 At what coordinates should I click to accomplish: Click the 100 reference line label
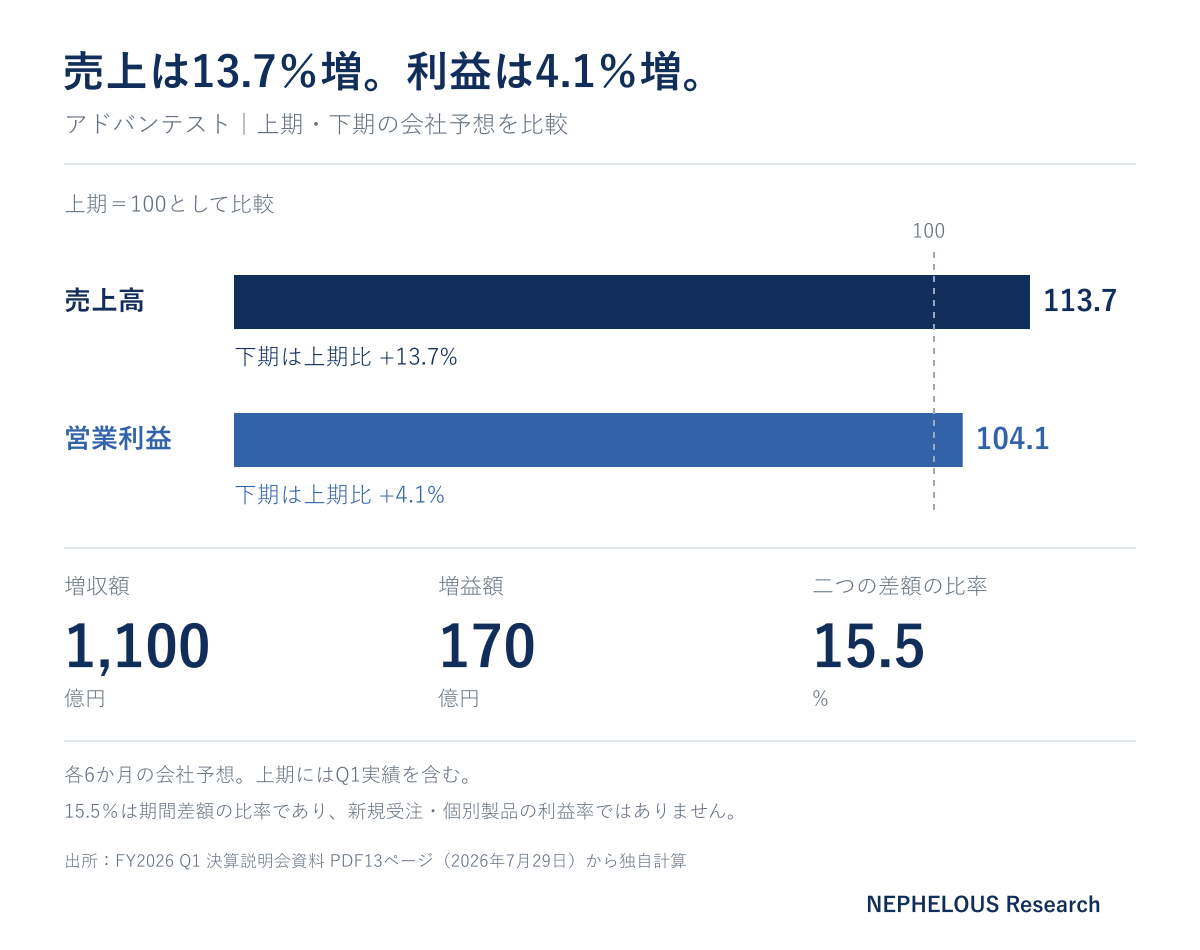(928, 231)
